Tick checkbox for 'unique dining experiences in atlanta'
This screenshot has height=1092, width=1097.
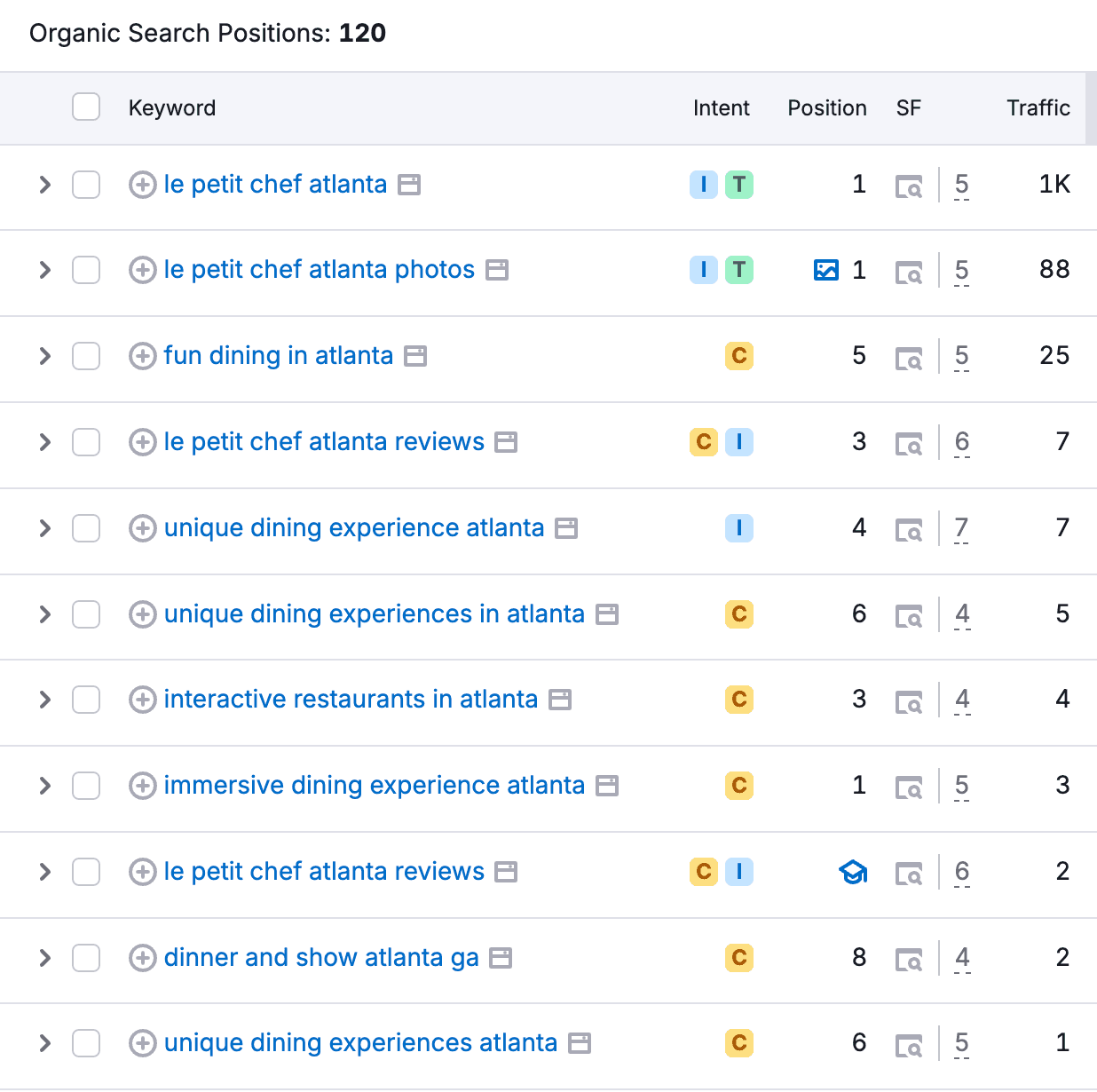pyautogui.click(x=86, y=614)
